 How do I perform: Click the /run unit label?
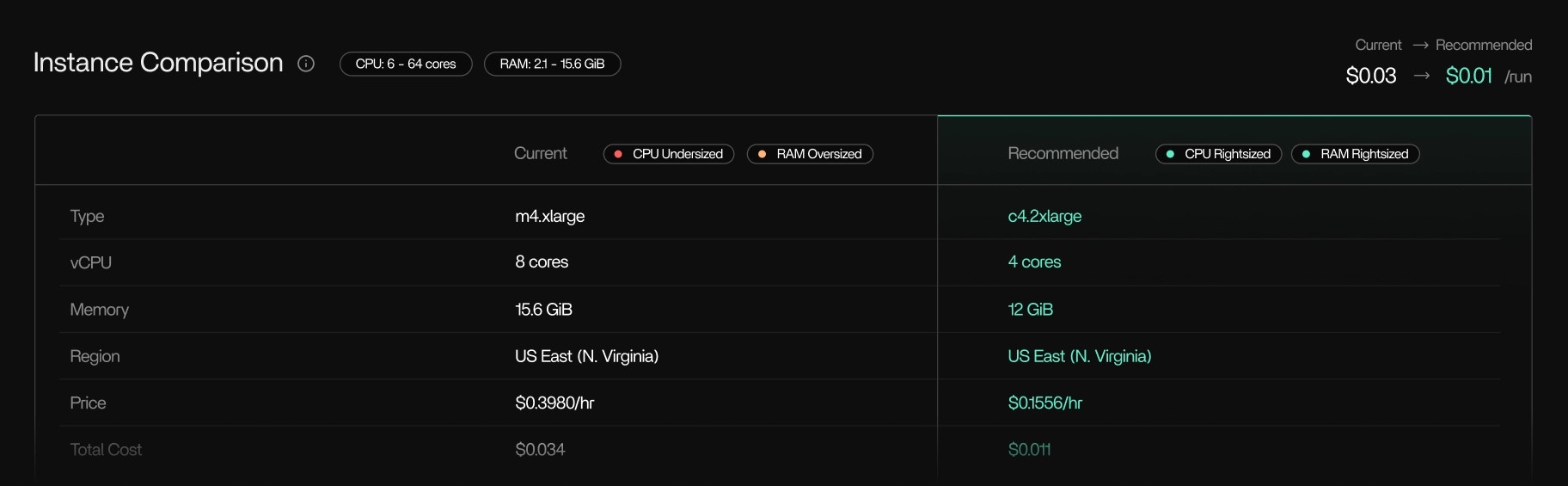1518,77
